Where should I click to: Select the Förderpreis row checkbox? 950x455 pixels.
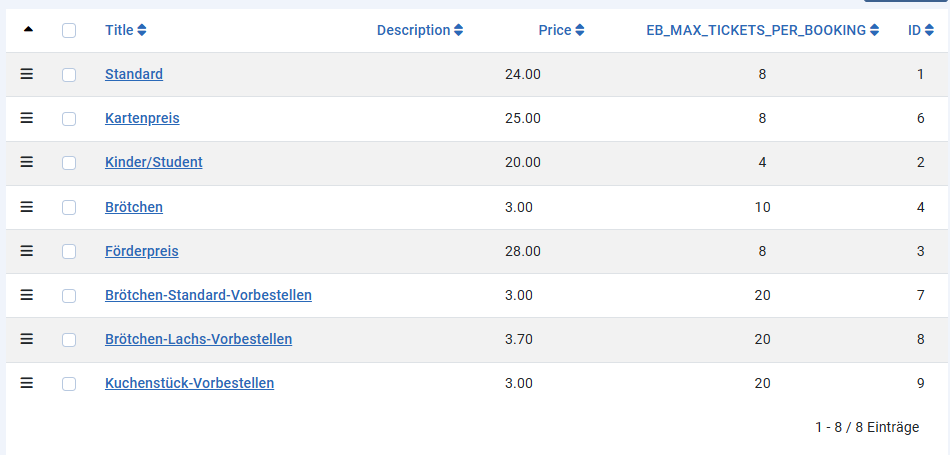click(x=69, y=251)
